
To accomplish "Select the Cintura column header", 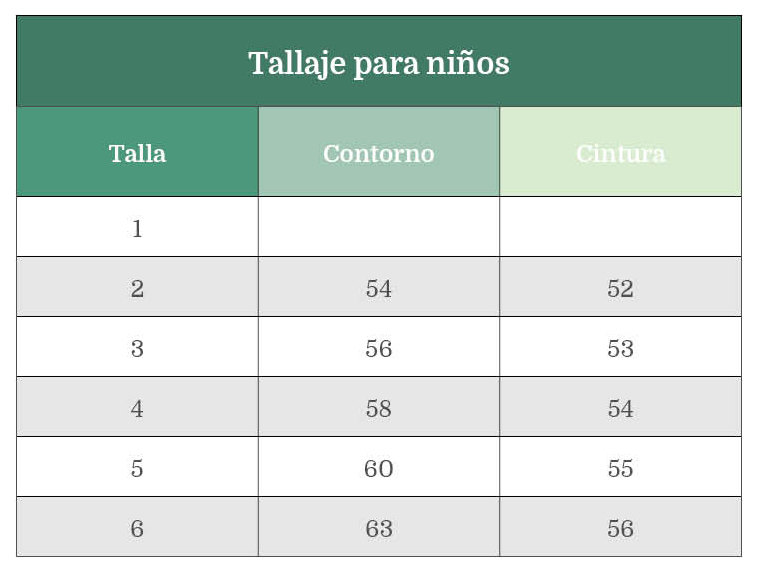I will pyautogui.click(x=620, y=153).
